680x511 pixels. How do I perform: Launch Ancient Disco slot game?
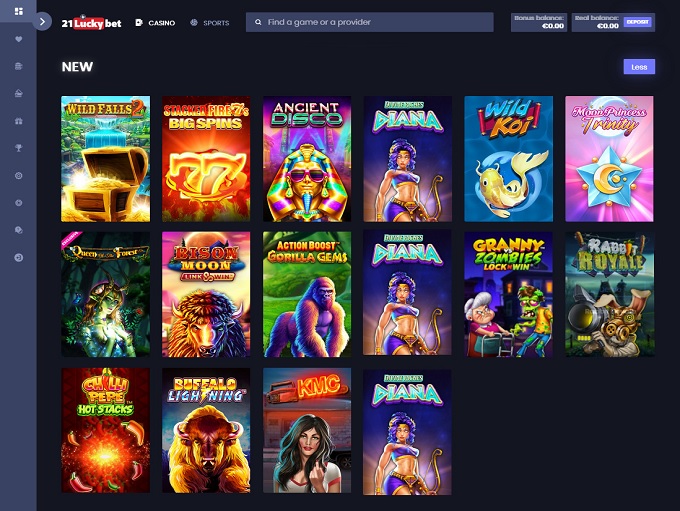click(307, 158)
